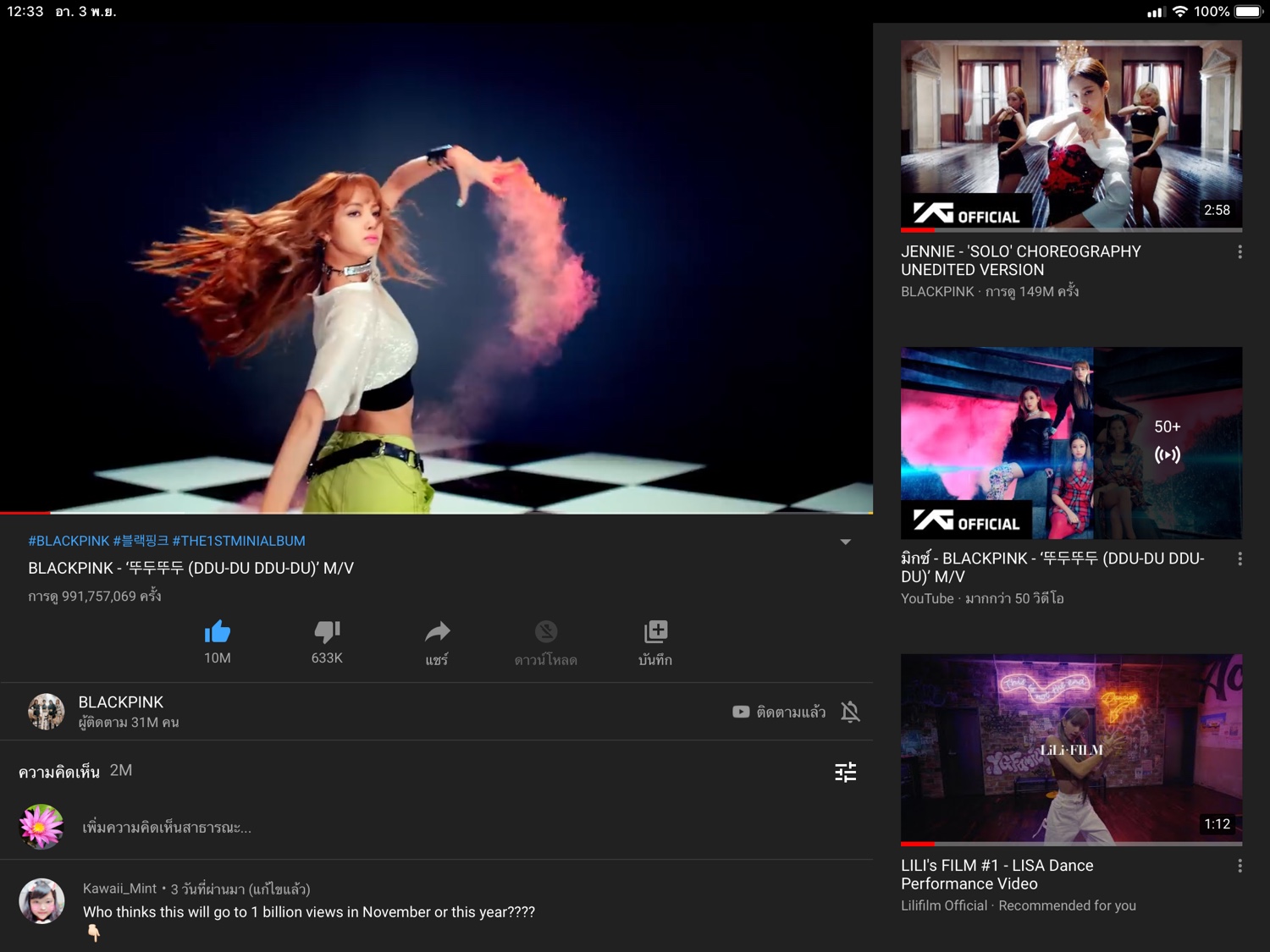Open options for JENNIE SOLO choreography video
Viewport: 1270px width, 952px height.
[1240, 252]
